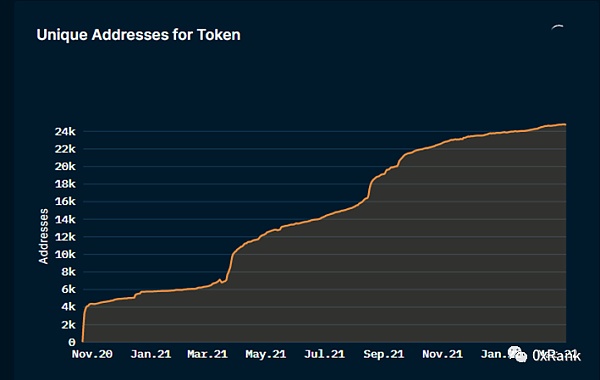The image size is (600, 380).
Task: Click the 8k y-axis tick label
Action: [x=68, y=272]
